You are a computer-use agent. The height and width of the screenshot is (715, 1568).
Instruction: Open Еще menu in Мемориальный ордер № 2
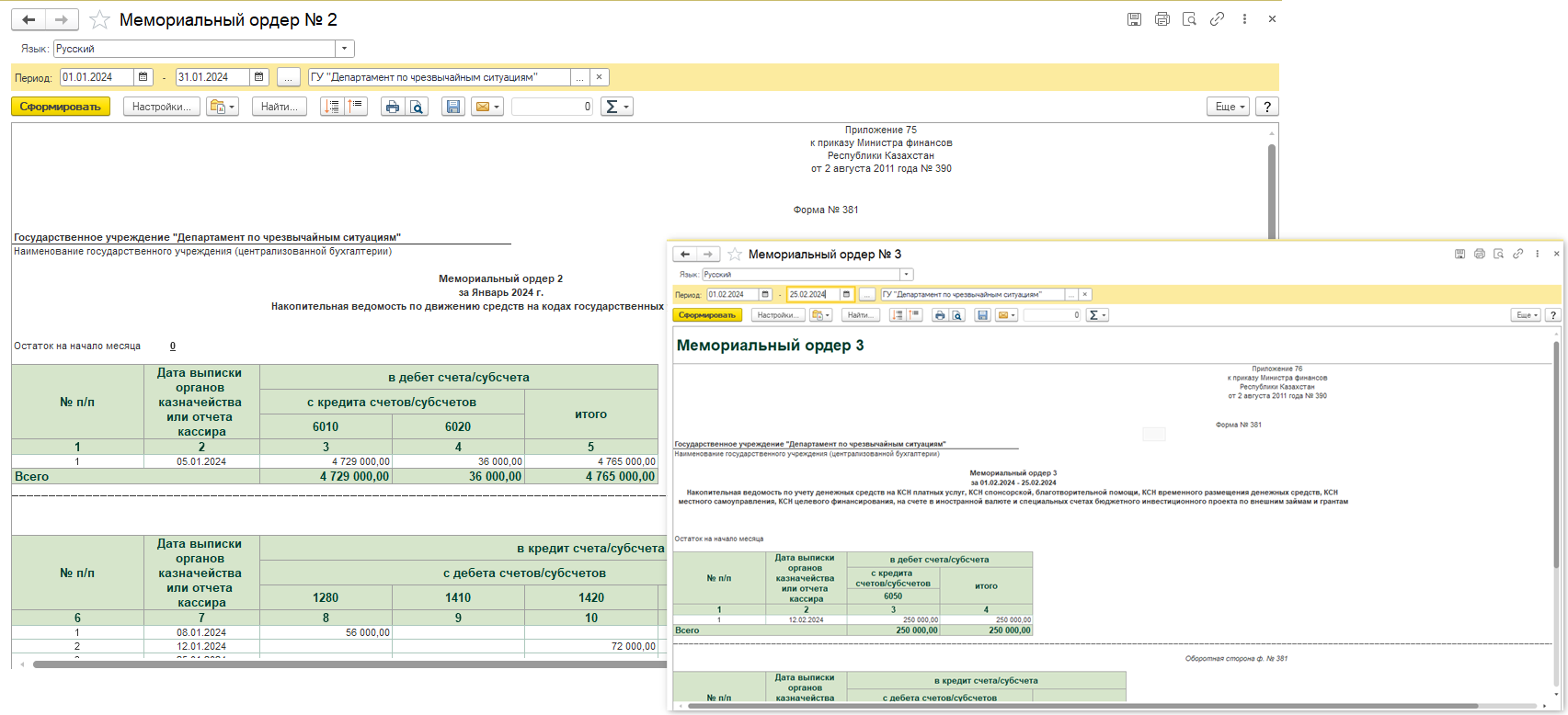[x=1228, y=107]
